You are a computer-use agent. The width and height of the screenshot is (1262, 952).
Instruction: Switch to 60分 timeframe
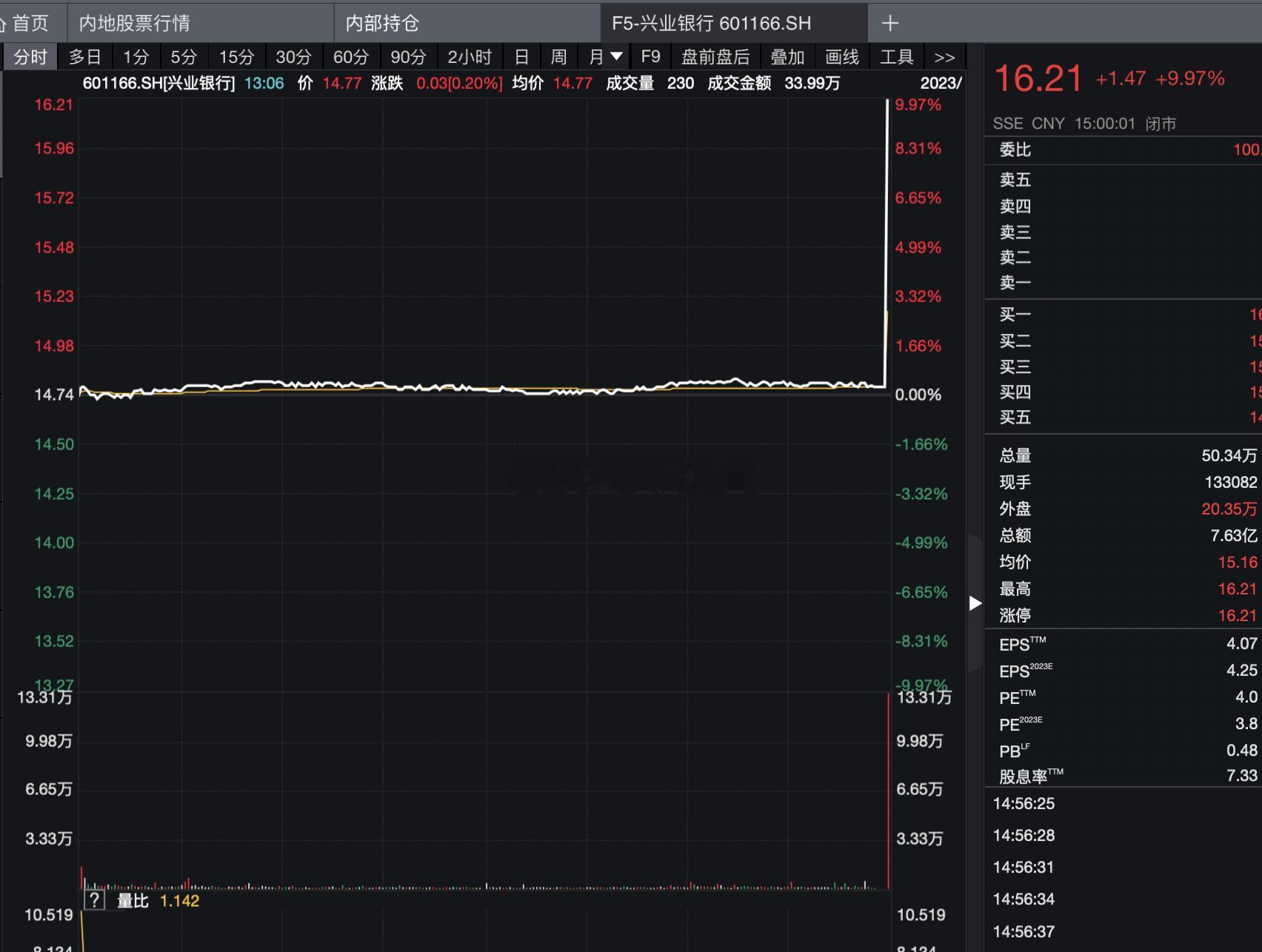point(350,57)
